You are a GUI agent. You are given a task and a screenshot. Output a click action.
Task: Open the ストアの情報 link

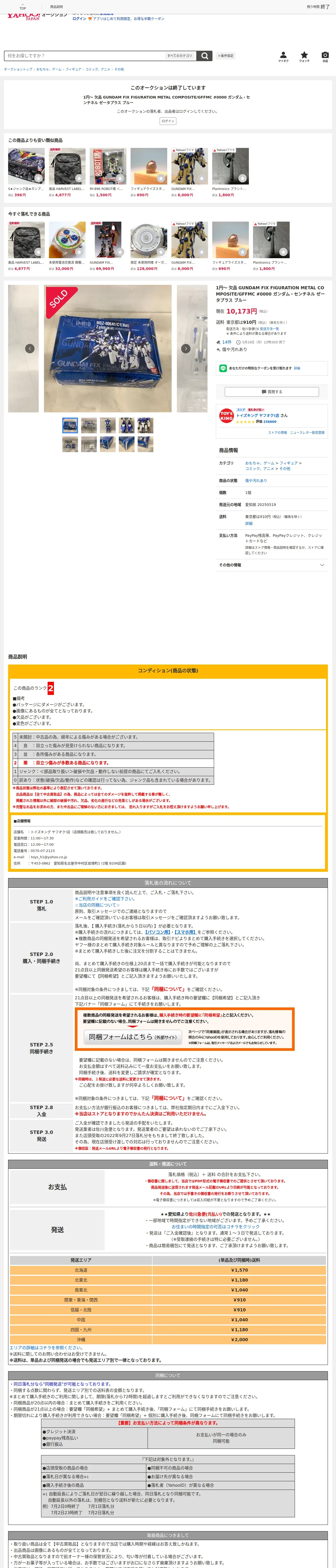(x=277, y=433)
